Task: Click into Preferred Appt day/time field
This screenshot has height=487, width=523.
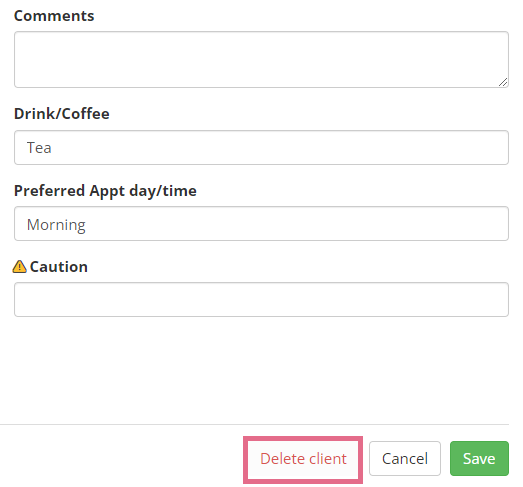Action: [x=261, y=223]
